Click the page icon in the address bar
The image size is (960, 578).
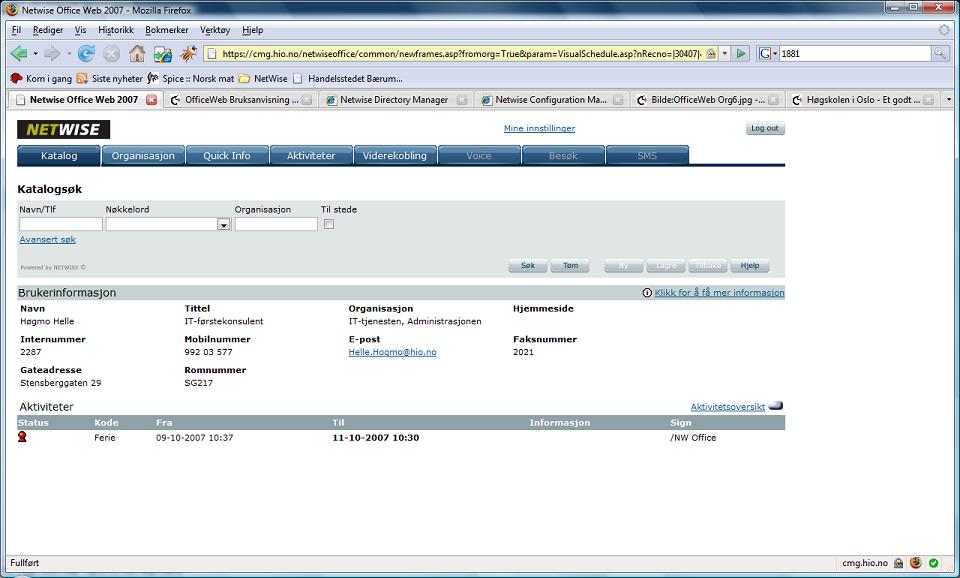click(212, 54)
